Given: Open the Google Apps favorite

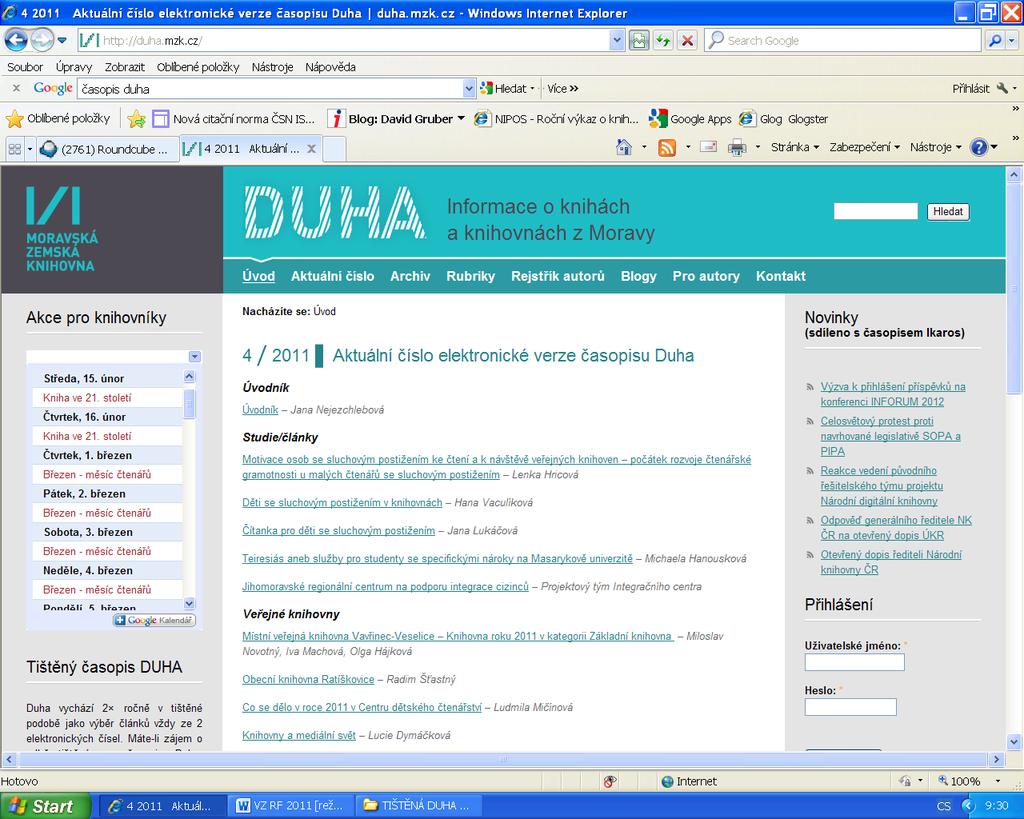Looking at the screenshot, I should [x=690, y=119].
